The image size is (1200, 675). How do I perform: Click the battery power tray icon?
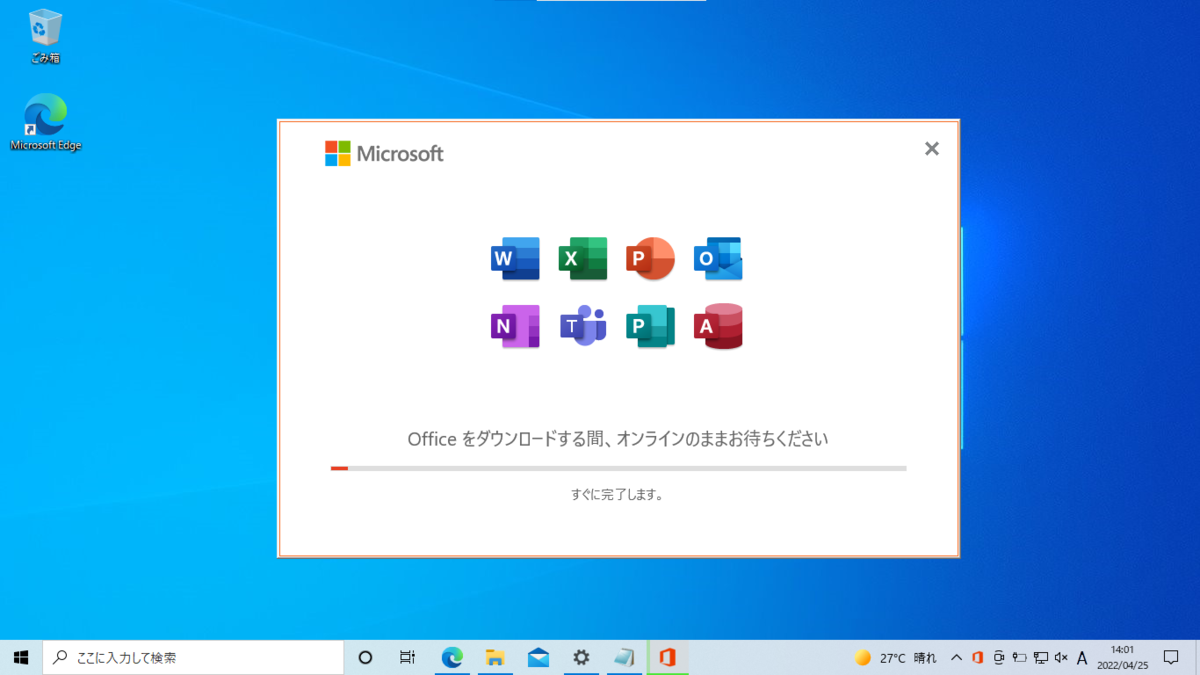pyautogui.click(x=1020, y=657)
